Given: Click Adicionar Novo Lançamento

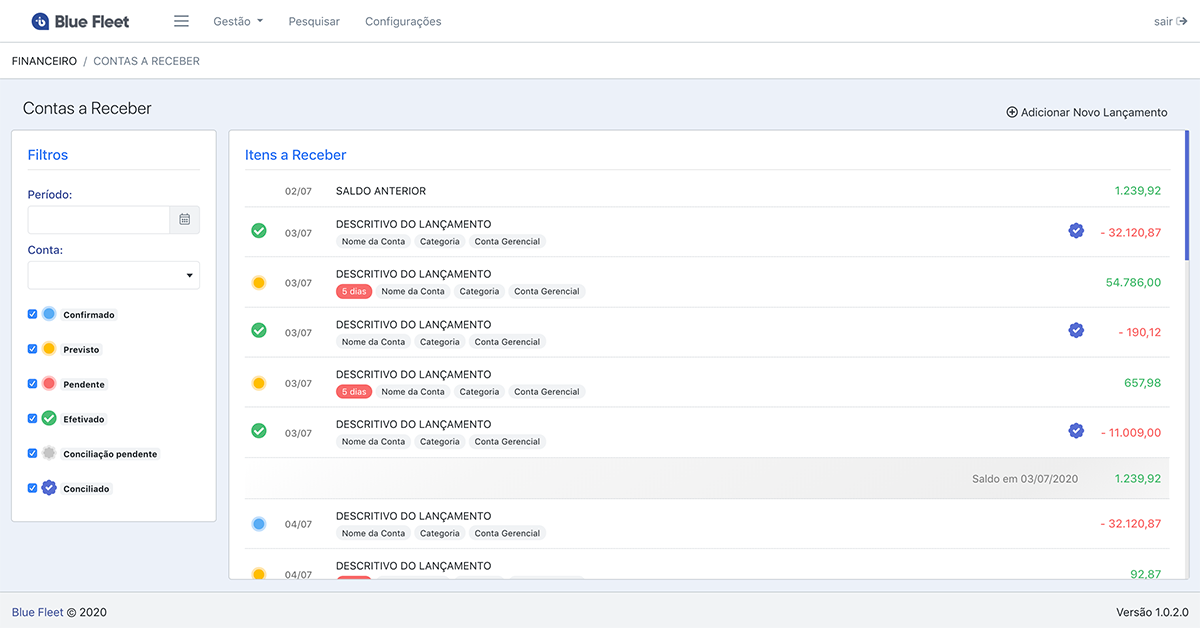Looking at the screenshot, I should click(x=1086, y=113).
